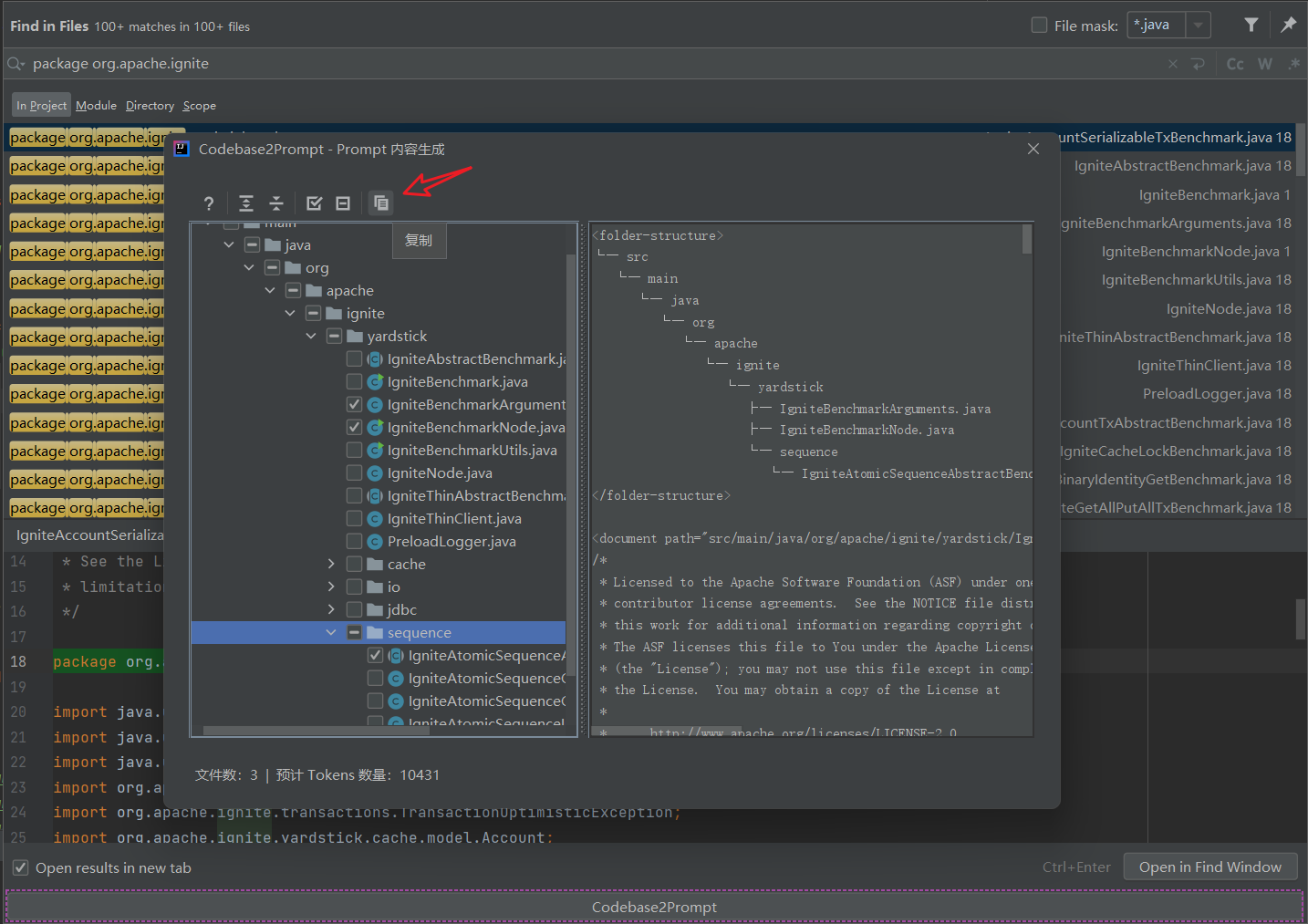Open the File mask dropdown
Viewport: 1308px width, 924px height.
[1198, 25]
